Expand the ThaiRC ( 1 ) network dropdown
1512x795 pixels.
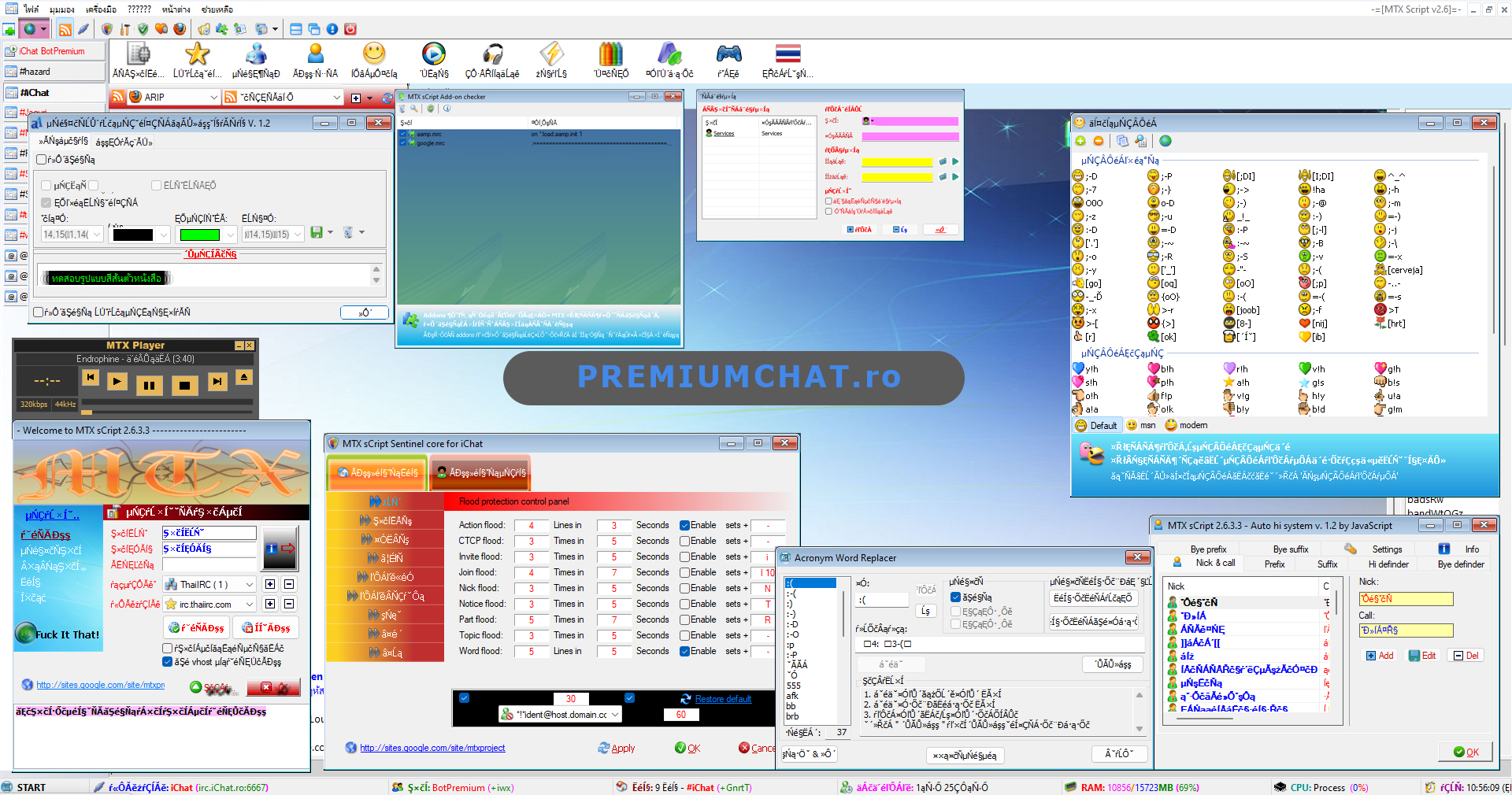tap(250, 585)
